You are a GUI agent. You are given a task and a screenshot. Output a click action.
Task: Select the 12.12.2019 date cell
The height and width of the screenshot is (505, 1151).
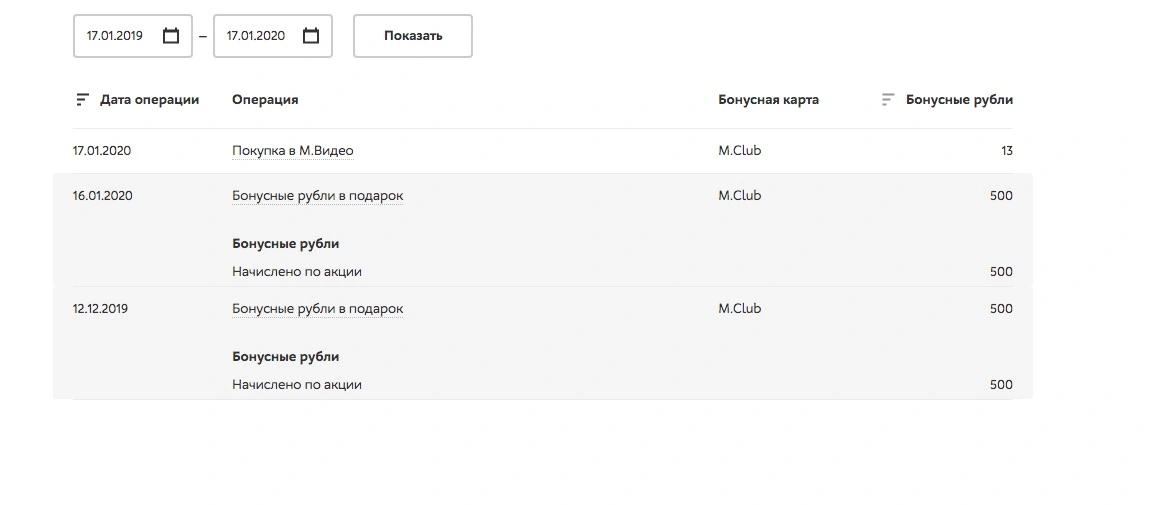coord(101,309)
